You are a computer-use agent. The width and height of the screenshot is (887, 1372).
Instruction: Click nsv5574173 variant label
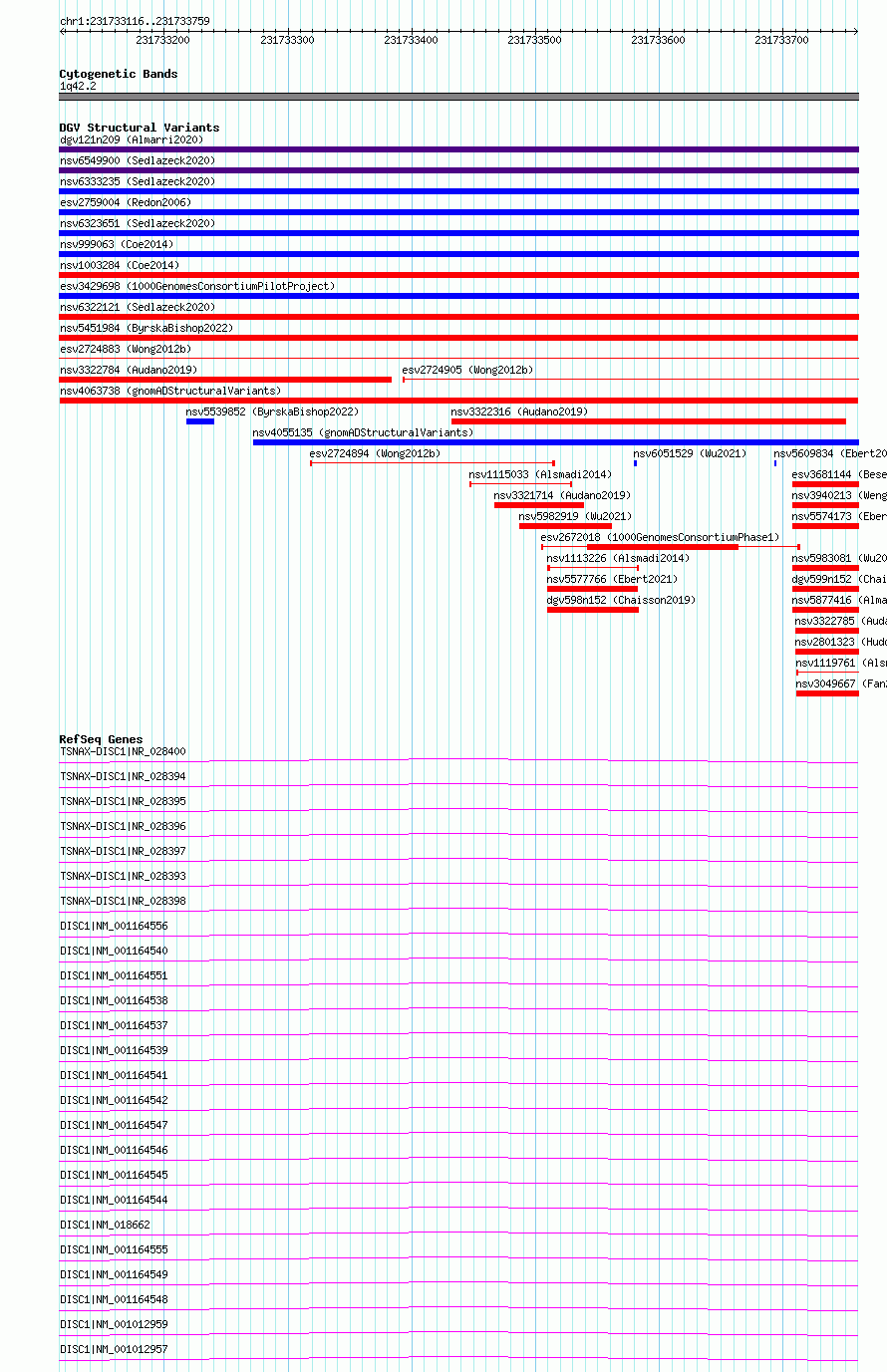point(839,516)
